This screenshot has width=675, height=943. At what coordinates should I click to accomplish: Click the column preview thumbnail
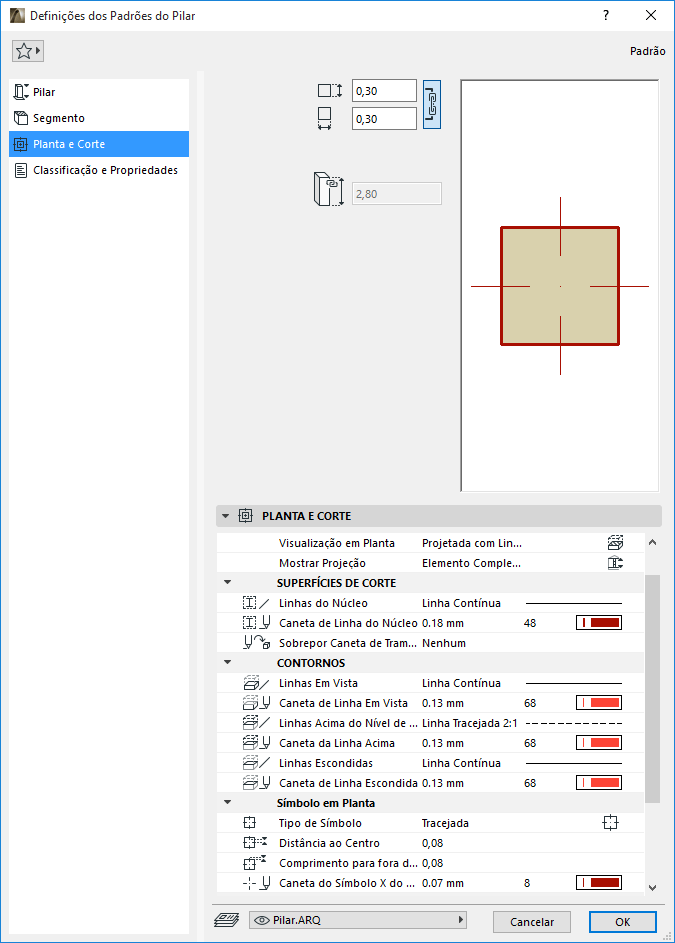click(x=559, y=286)
